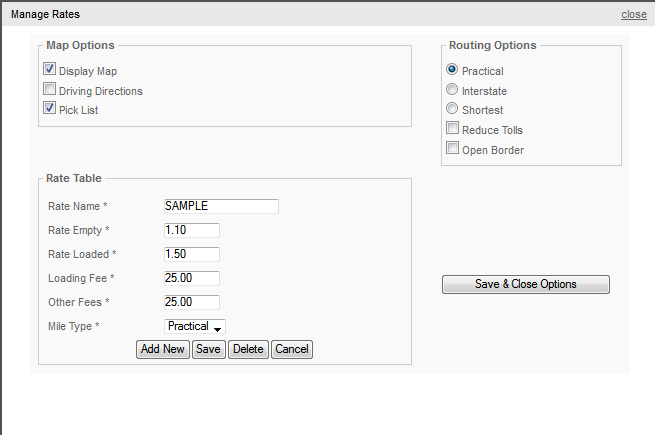Screen dimensions: 655x435
Task: Enable the Driving Directions checkbox
Action: [49, 89]
